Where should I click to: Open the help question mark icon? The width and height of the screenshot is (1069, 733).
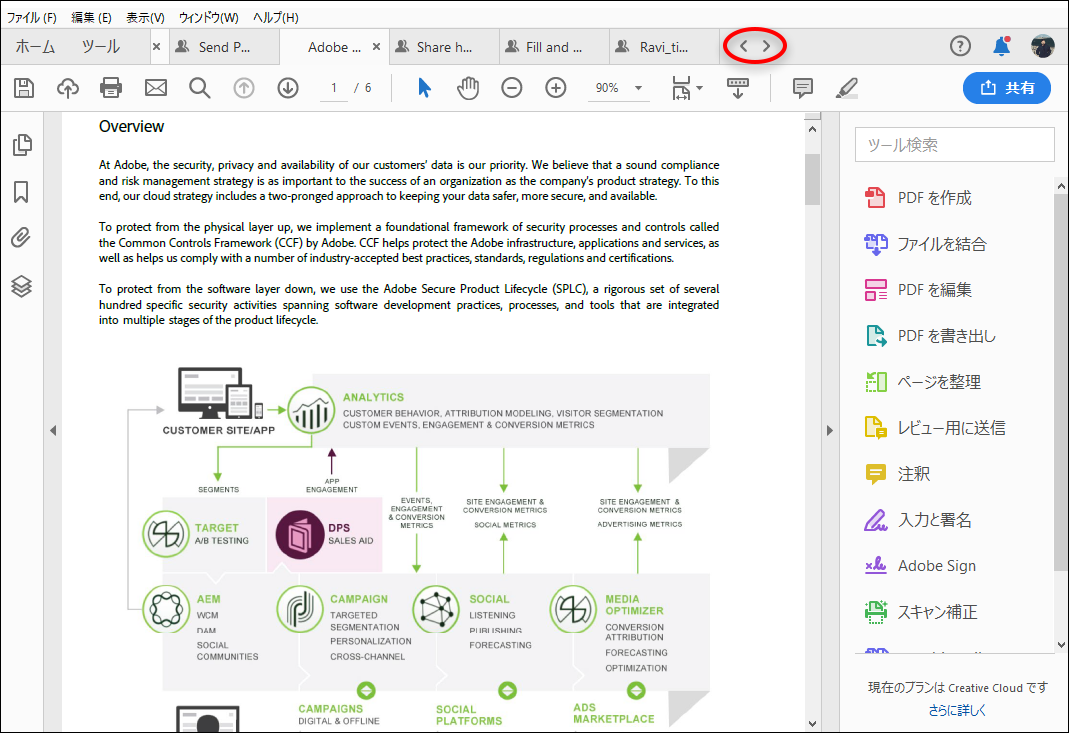tap(960, 46)
